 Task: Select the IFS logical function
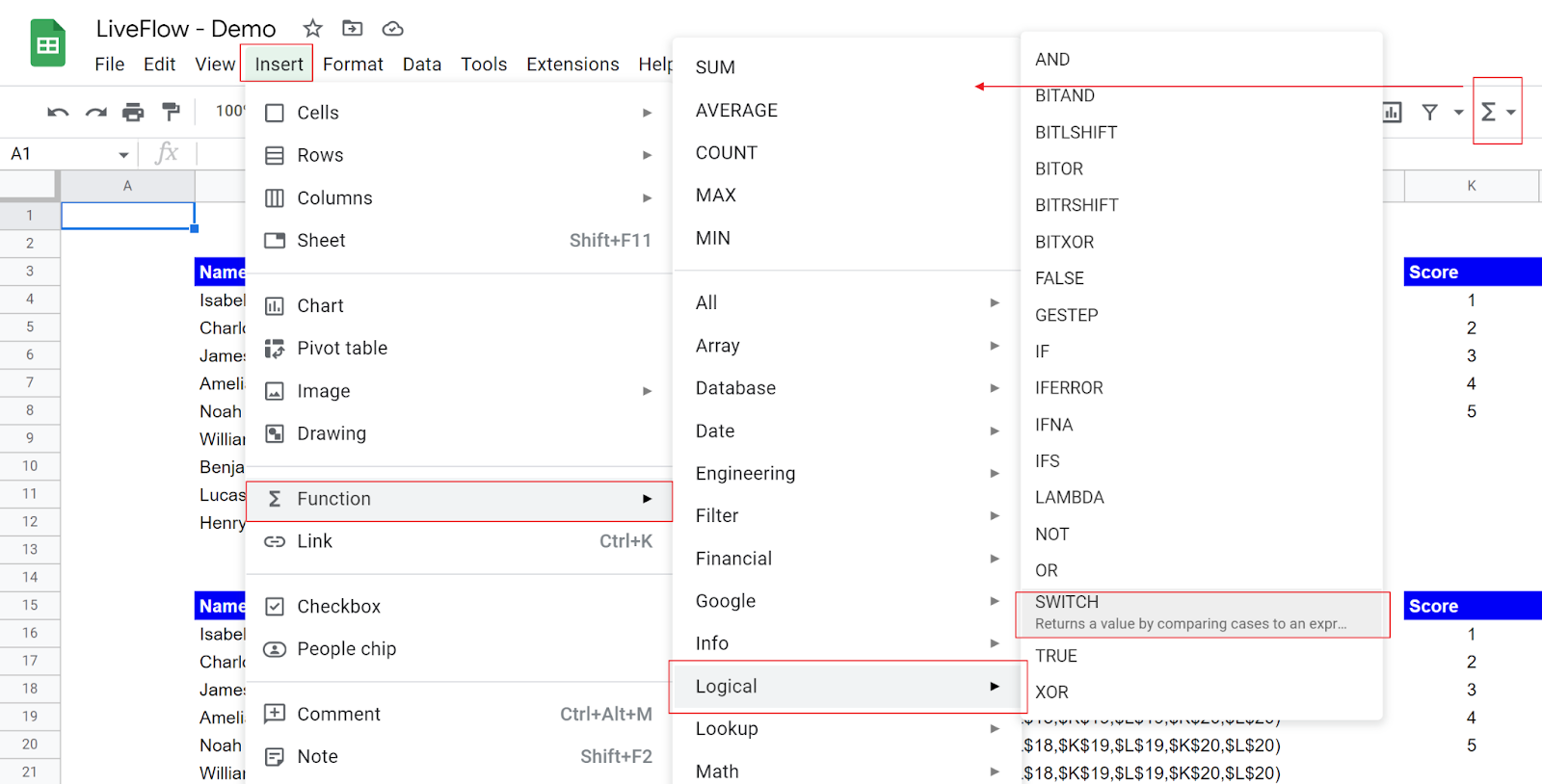tap(1202, 461)
